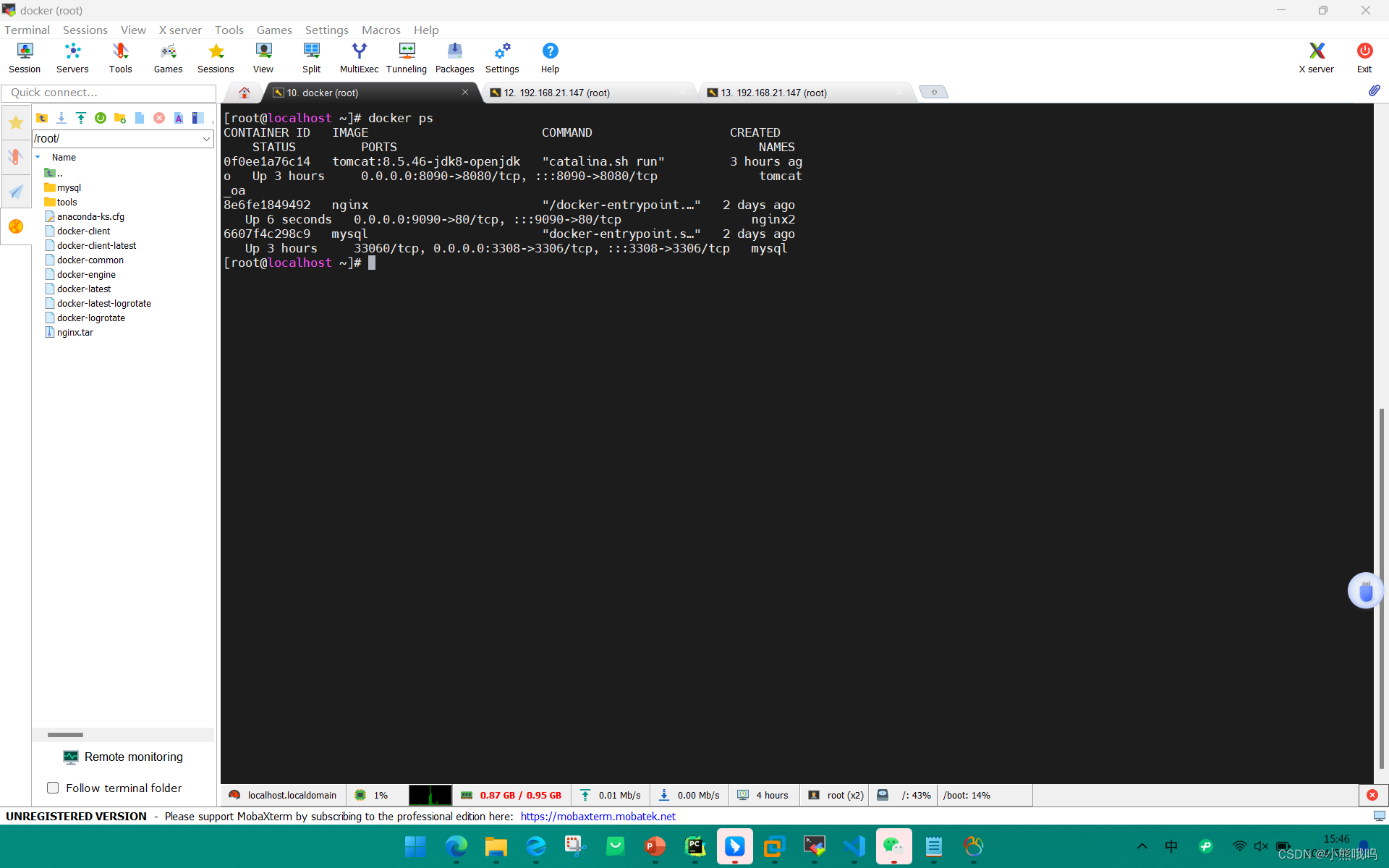
Task: Switch to the Tools sidebar panel
Action: pos(16,156)
